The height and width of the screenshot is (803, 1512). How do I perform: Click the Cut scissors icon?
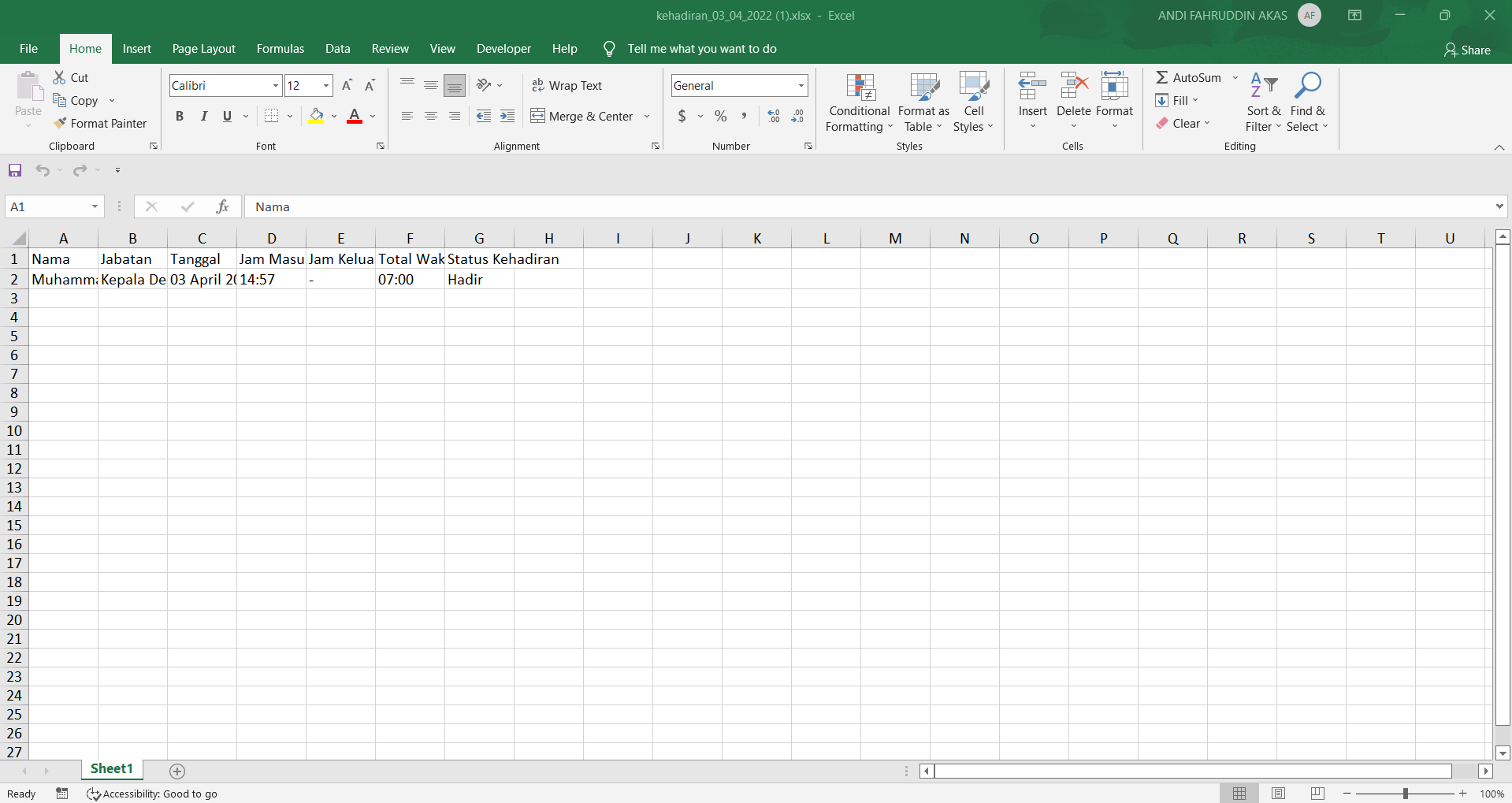click(59, 77)
